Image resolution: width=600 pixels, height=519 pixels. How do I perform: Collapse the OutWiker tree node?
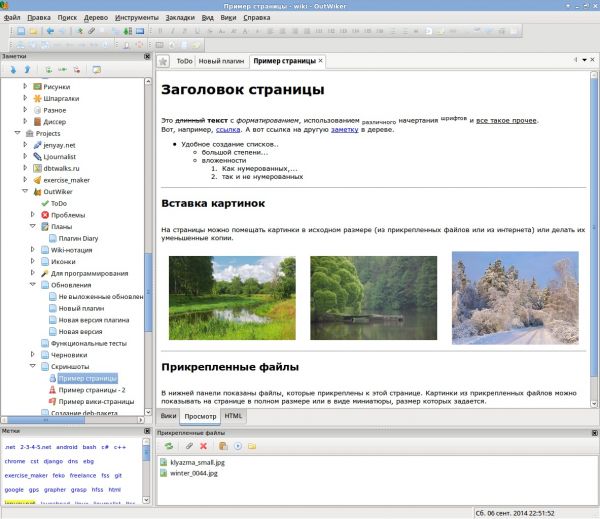25,191
